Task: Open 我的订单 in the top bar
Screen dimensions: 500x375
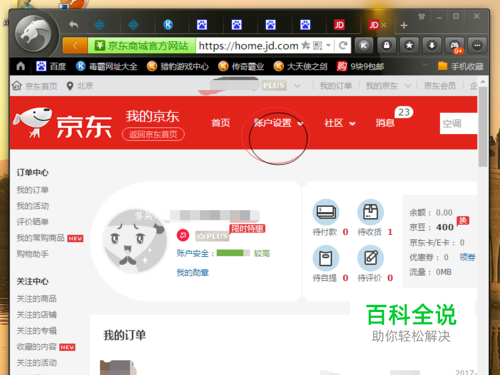Action: 336,86
